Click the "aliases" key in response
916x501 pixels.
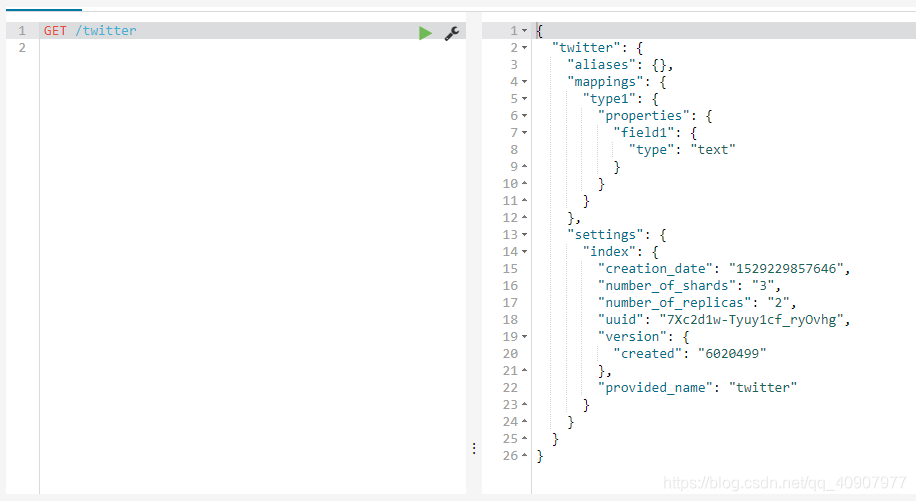[601, 65]
